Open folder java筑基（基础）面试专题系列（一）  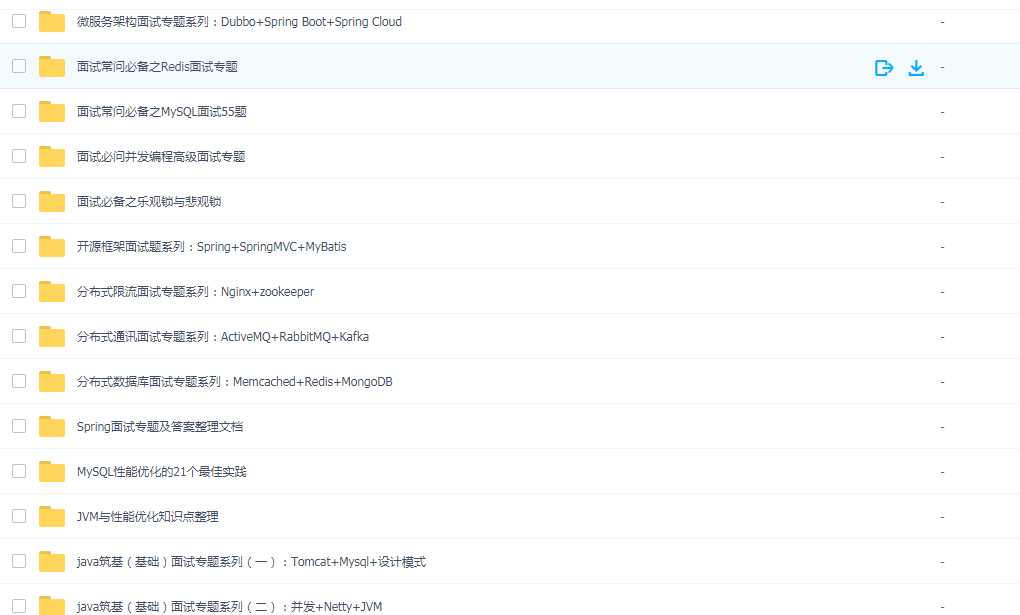(x=251, y=562)
